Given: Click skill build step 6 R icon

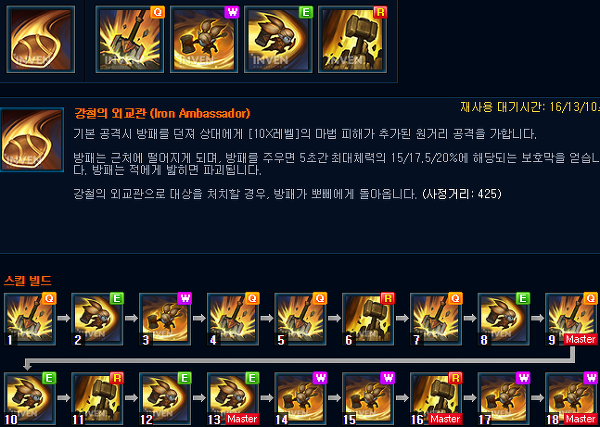Looking at the screenshot, I should coord(368,319).
